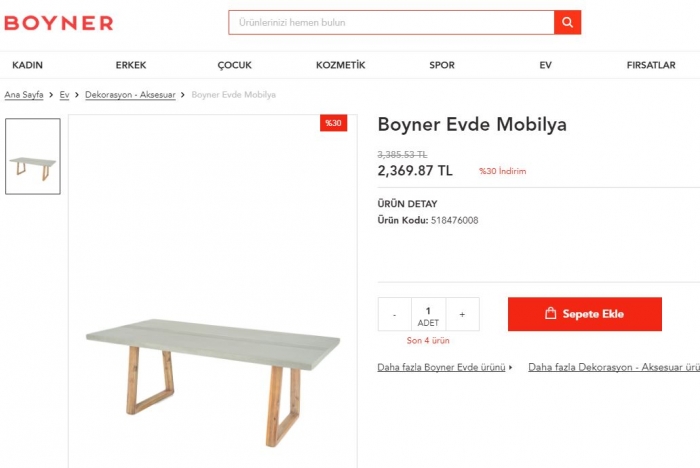700x468 pixels.
Task: Open the KADIN menu
Action: [27, 65]
